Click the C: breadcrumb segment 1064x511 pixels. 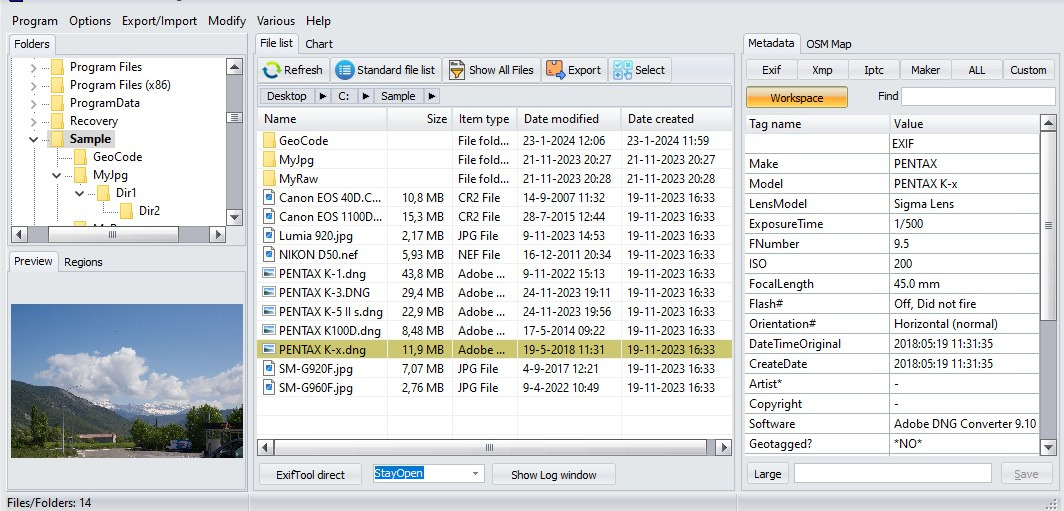[344, 96]
